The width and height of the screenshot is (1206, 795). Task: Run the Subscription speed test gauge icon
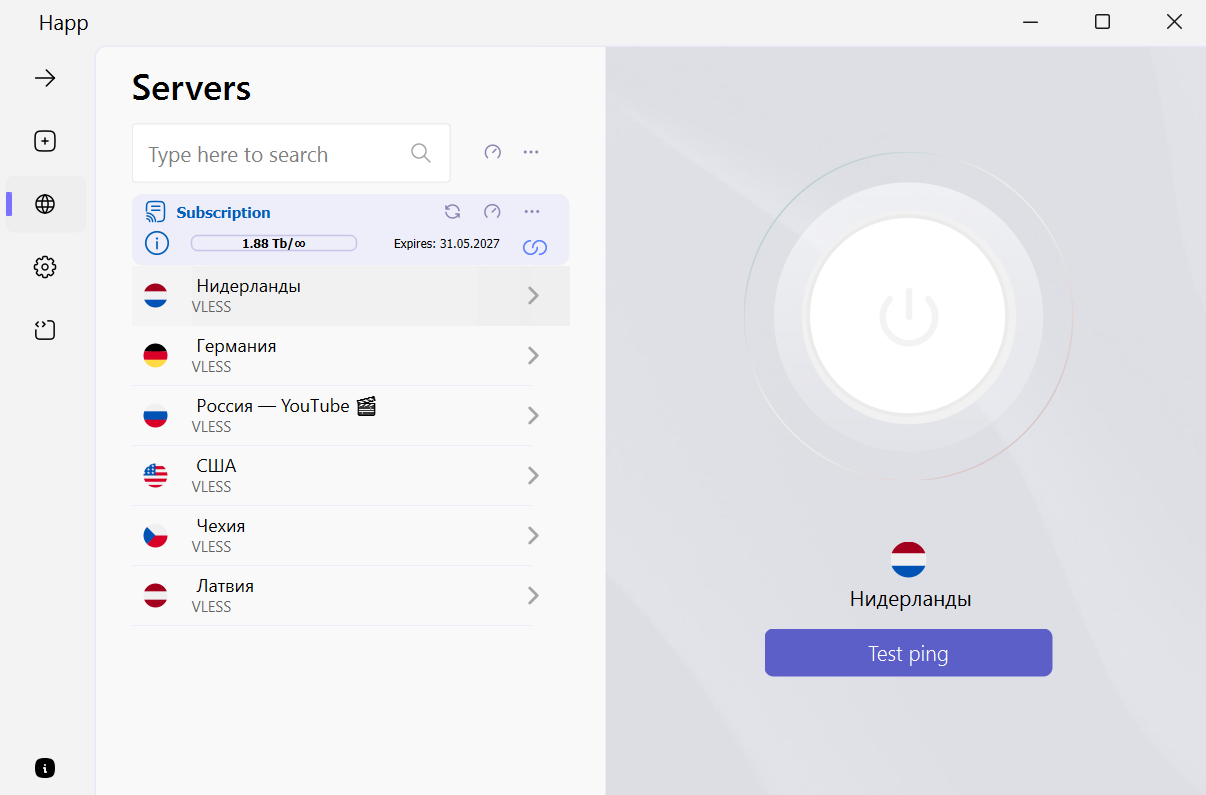click(492, 211)
